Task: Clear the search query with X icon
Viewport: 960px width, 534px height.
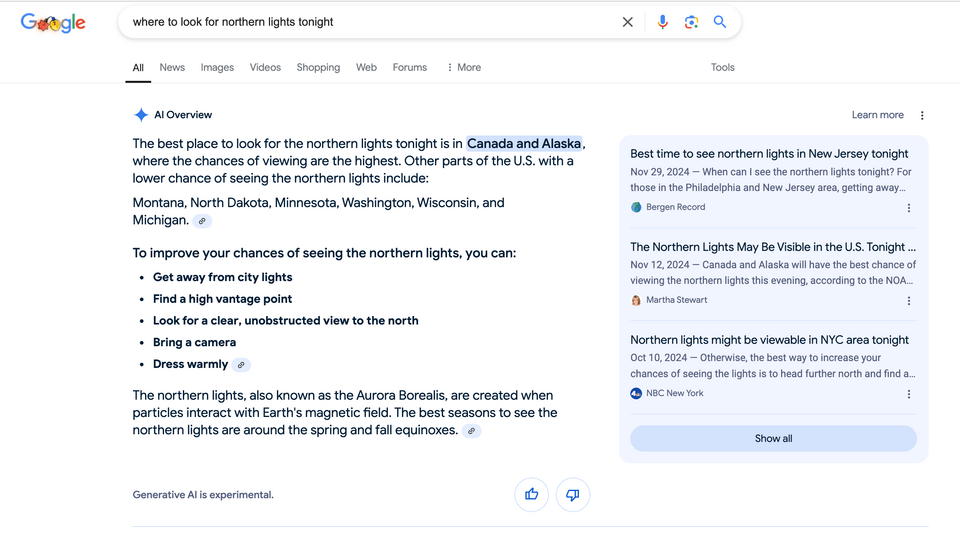Action: tap(628, 22)
